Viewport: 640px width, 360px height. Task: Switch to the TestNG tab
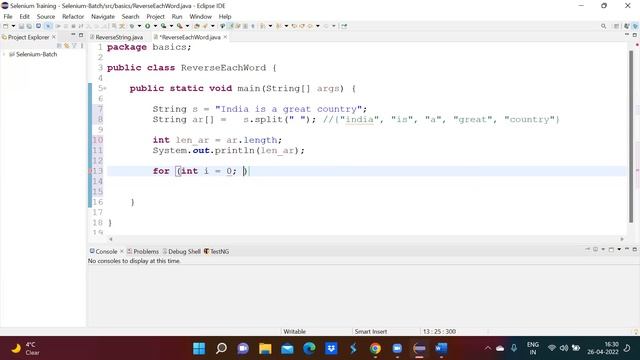(216, 251)
